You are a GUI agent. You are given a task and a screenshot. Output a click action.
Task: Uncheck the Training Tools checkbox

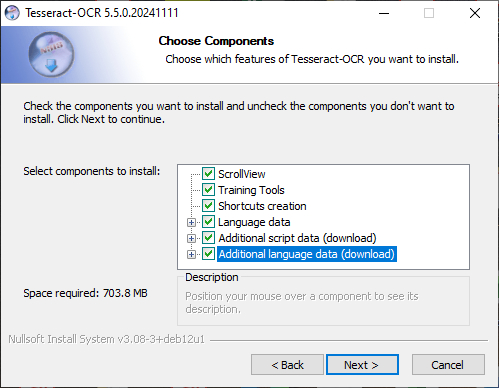pos(208,190)
